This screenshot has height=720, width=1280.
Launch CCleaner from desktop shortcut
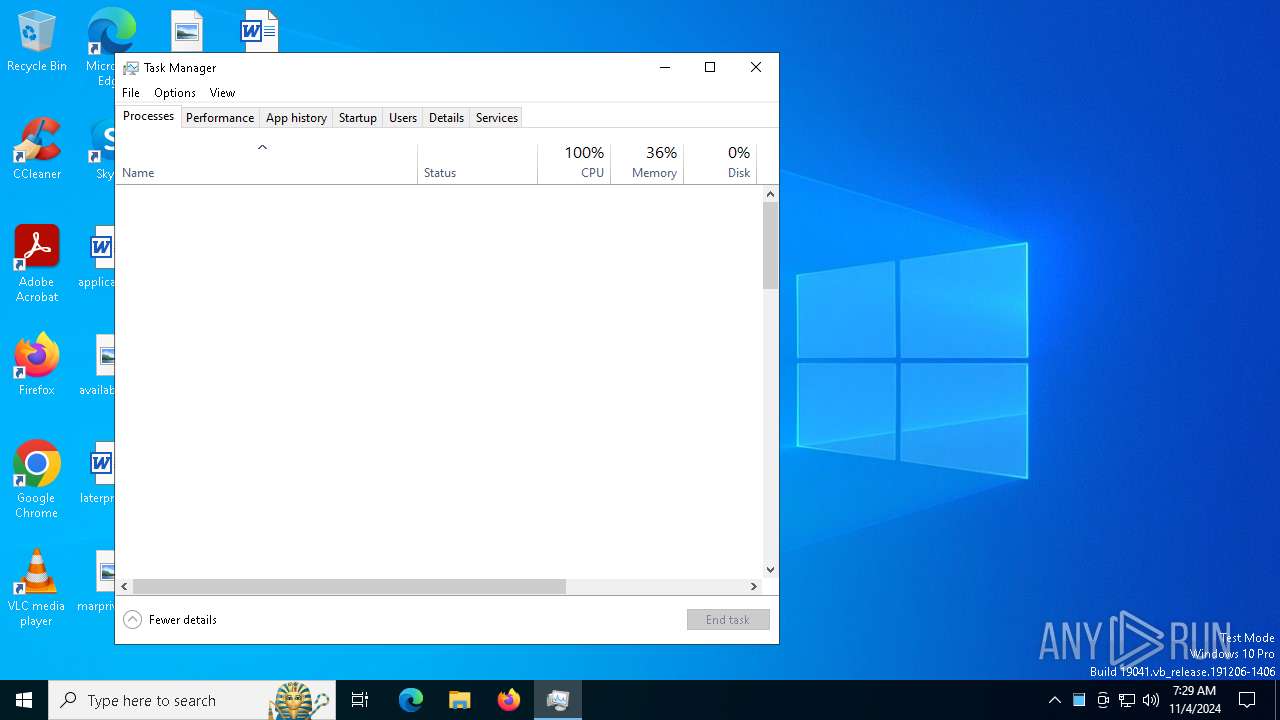pyautogui.click(x=37, y=150)
